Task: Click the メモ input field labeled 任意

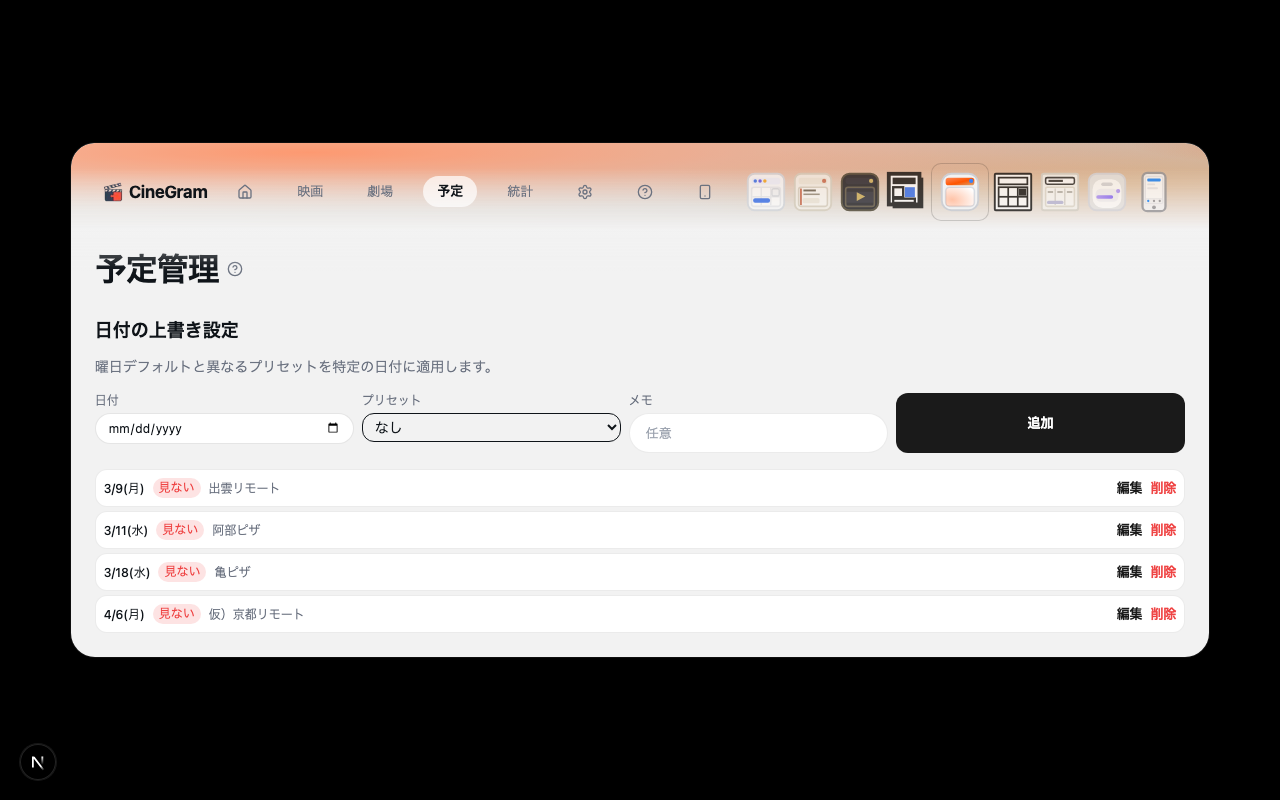Action: 757,432
